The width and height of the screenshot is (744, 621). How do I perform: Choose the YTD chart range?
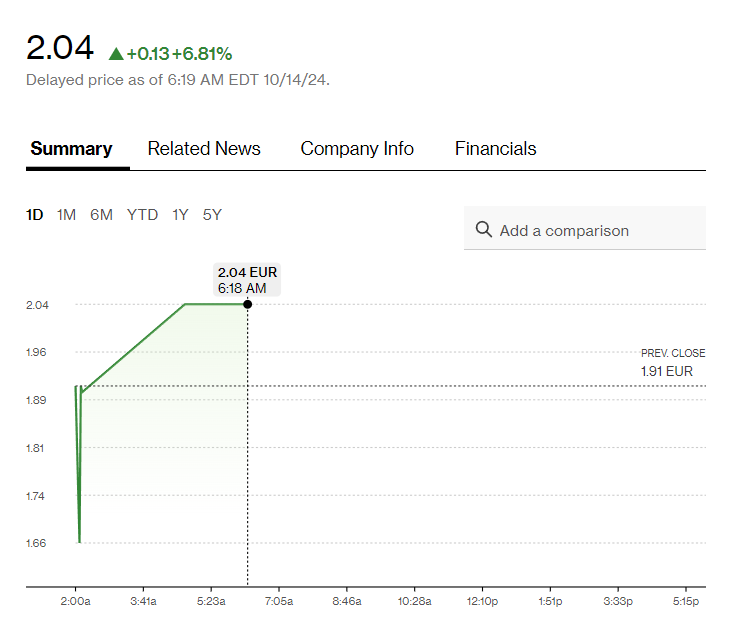pos(142,215)
